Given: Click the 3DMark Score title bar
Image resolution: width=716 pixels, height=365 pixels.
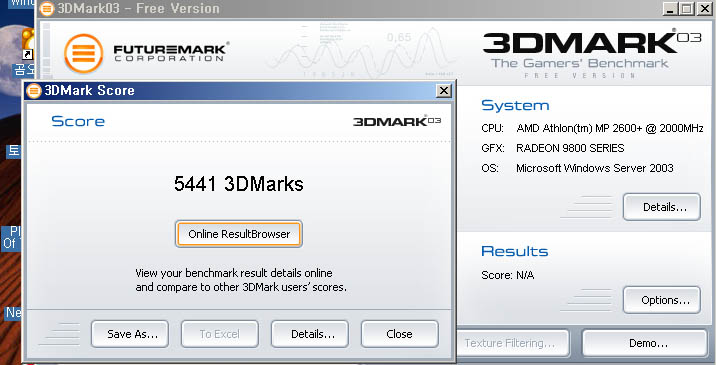Looking at the screenshot, I should 238,90.
